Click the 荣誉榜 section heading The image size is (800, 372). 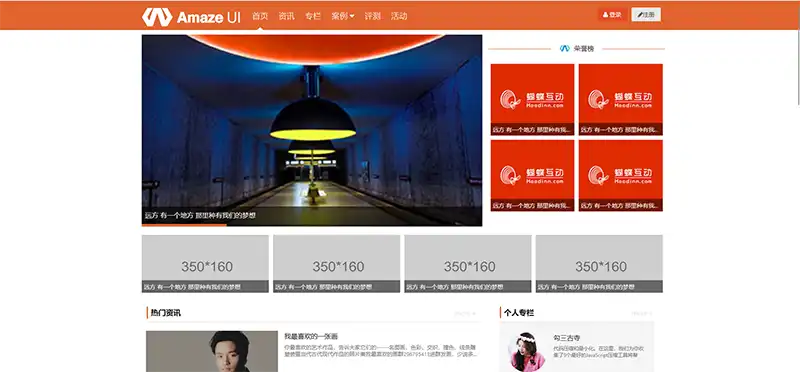tap(584, 48)
